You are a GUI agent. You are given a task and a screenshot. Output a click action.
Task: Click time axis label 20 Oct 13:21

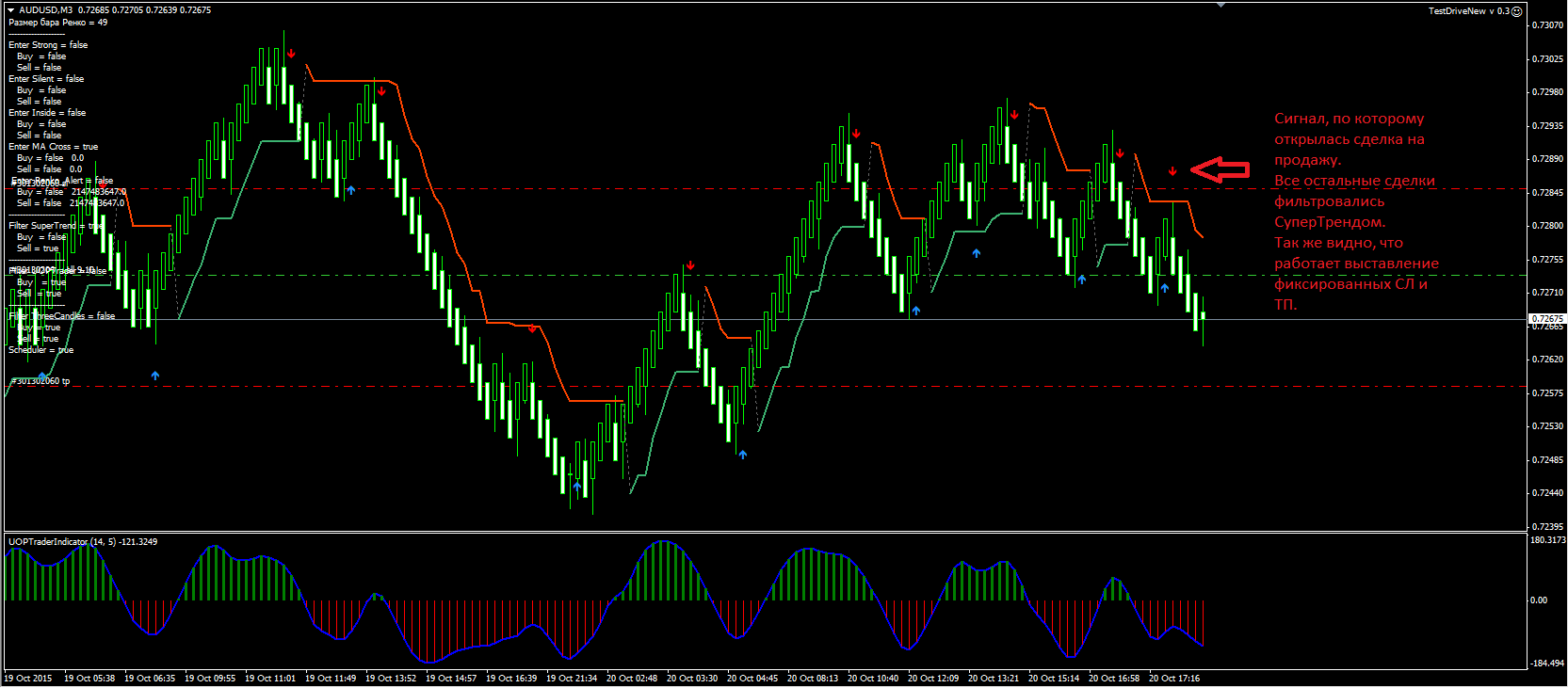994,679
